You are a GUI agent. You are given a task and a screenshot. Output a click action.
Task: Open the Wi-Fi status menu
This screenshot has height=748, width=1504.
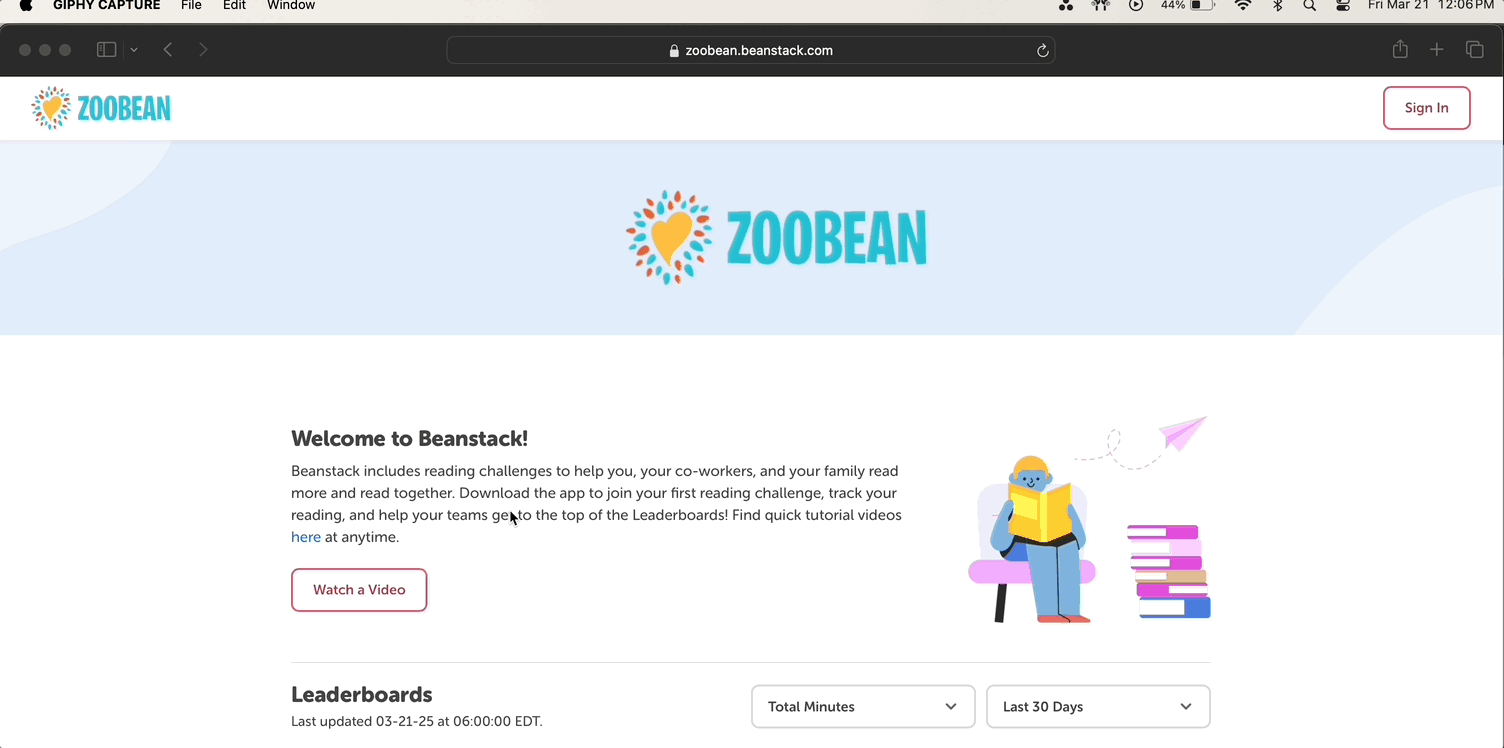[x=1242, y=6]
